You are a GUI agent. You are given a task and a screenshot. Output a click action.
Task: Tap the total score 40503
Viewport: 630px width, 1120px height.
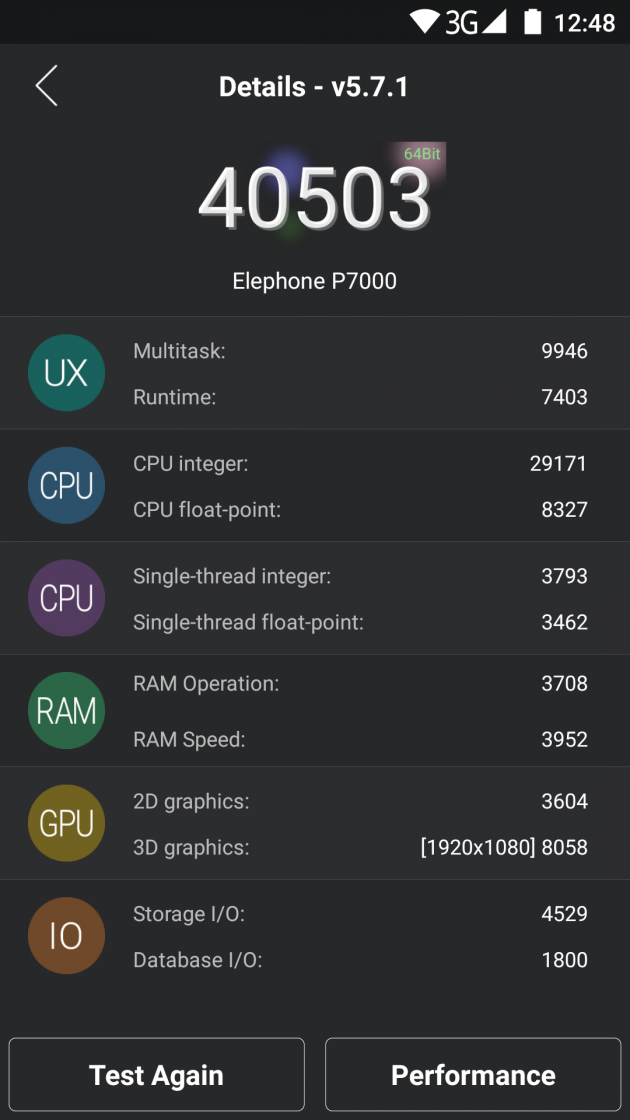(314, 198)
